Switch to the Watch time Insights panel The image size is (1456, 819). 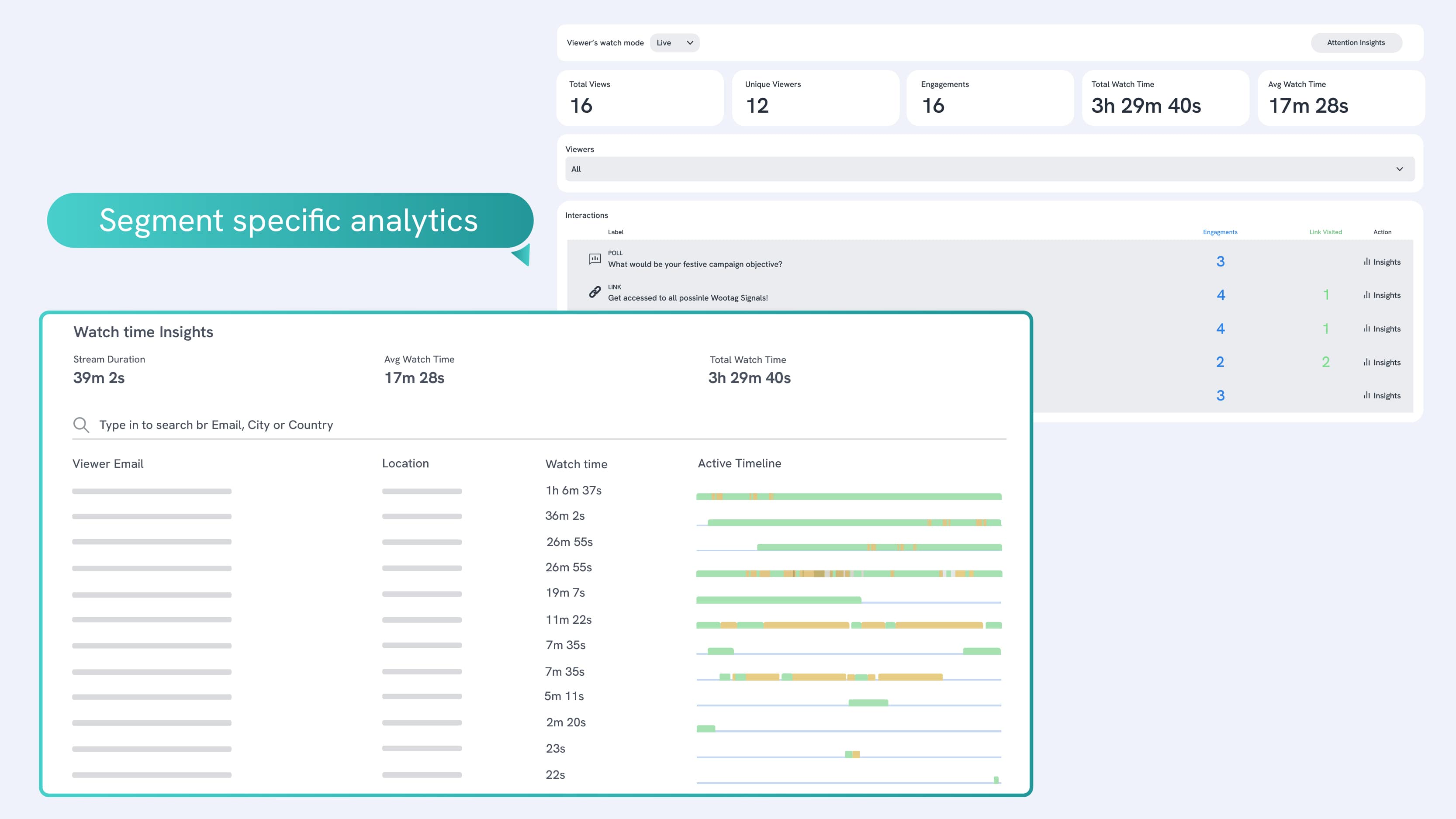click(142, 332)
